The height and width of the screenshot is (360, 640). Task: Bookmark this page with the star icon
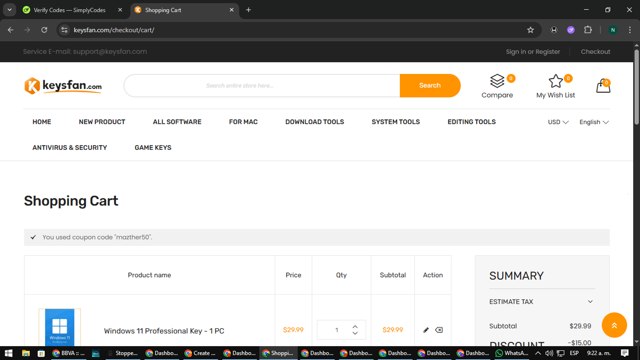point(530,30)
